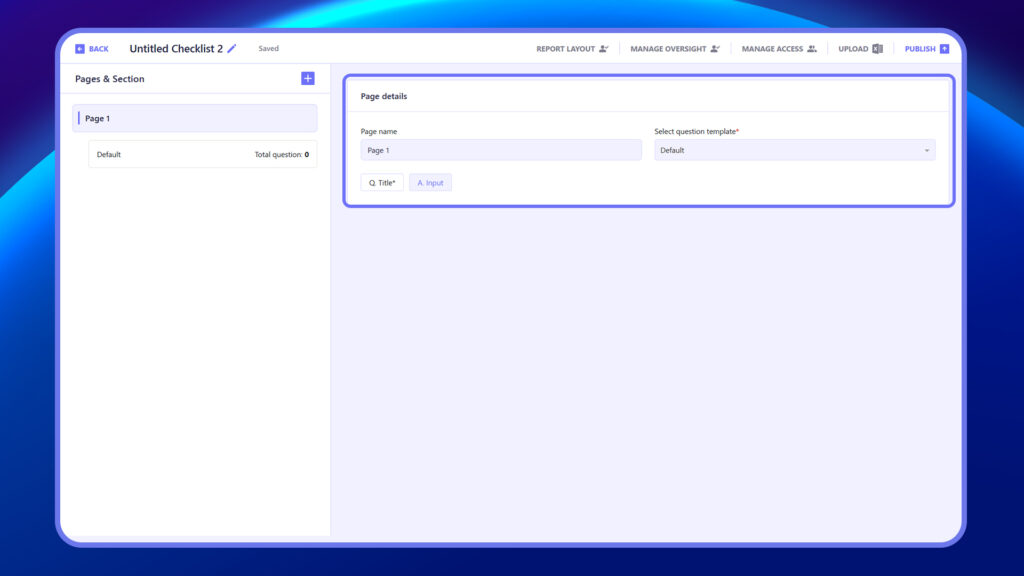Click the Pages & Section heading
1024x576 pixels.
[110, 79]
